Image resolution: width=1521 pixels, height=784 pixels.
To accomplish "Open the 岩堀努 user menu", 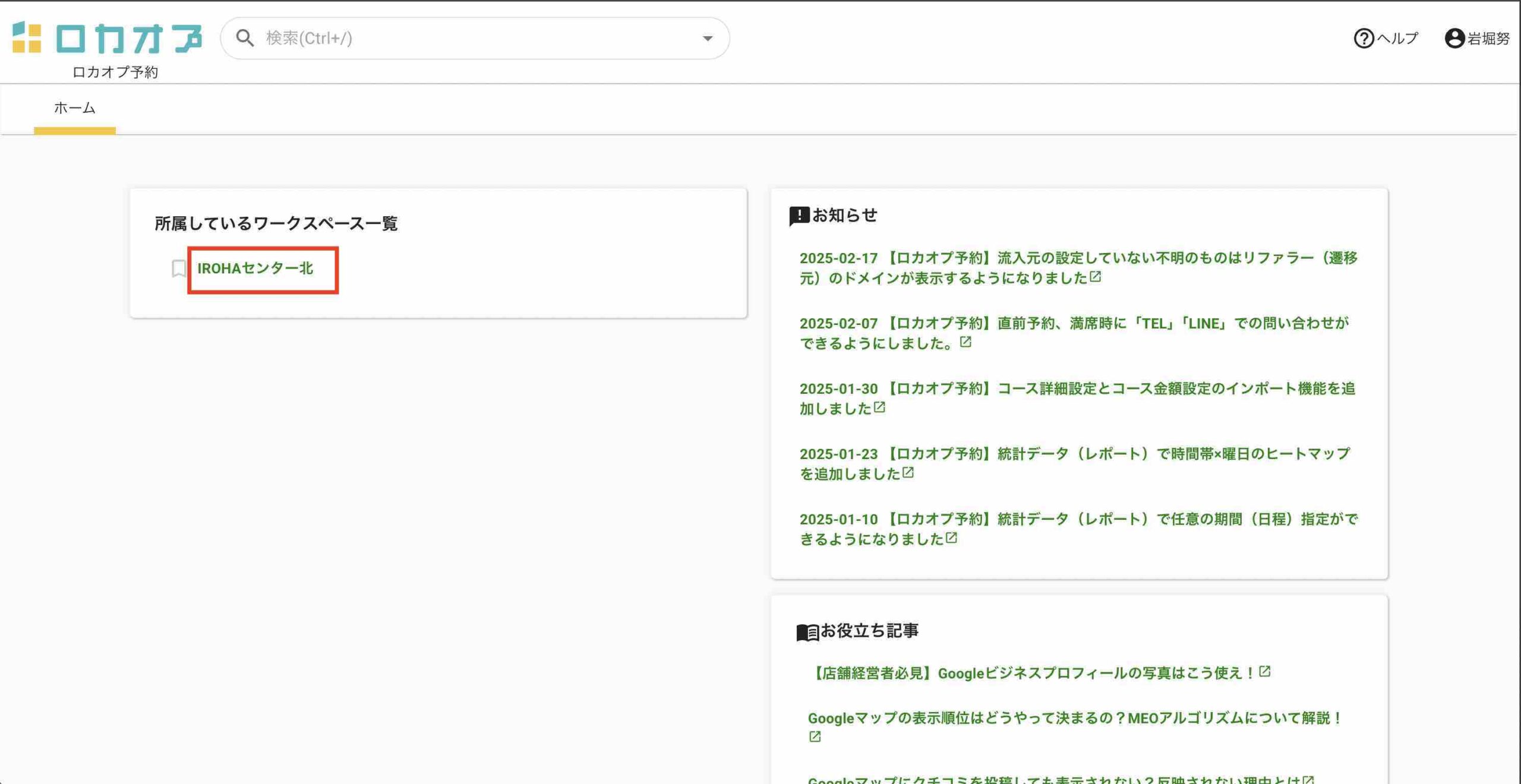I will point(1488,39).
